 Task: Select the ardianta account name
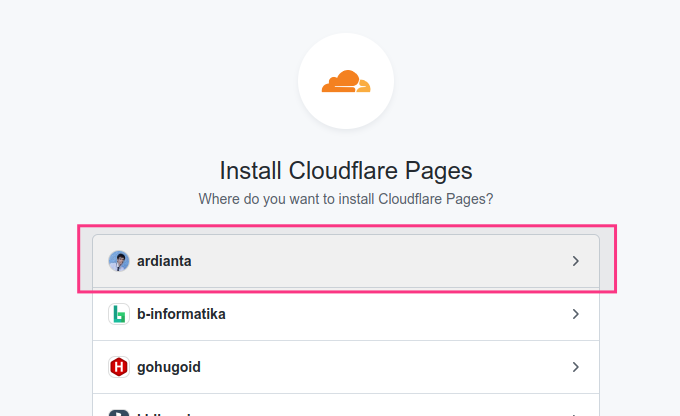point(164,261)
